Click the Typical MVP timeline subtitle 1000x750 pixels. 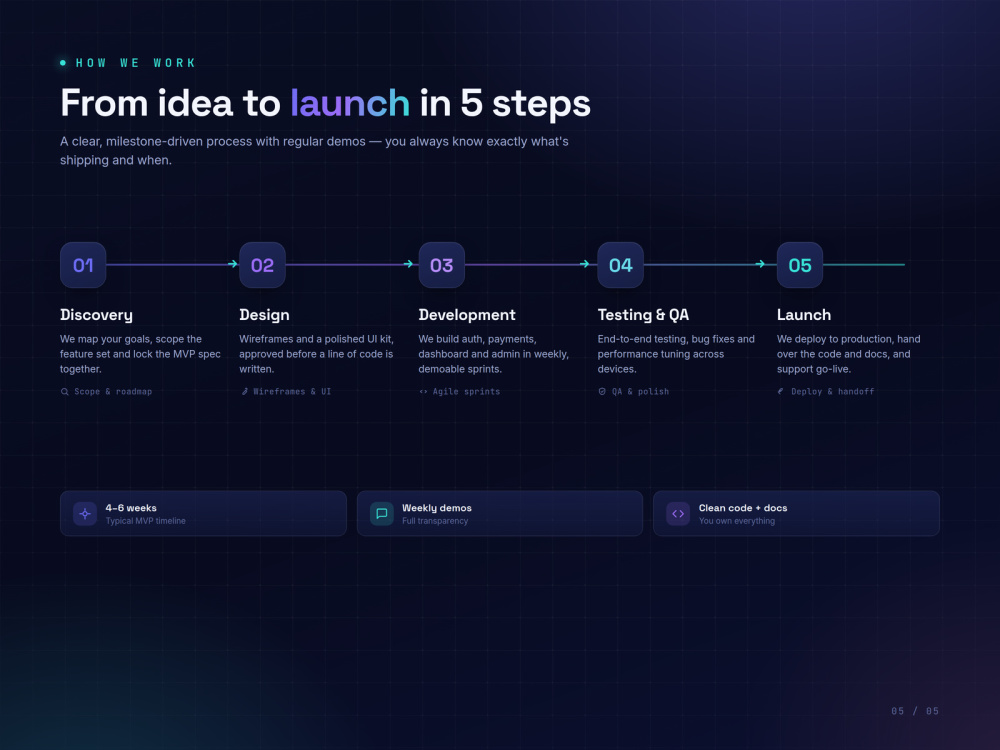pos(145,521)
